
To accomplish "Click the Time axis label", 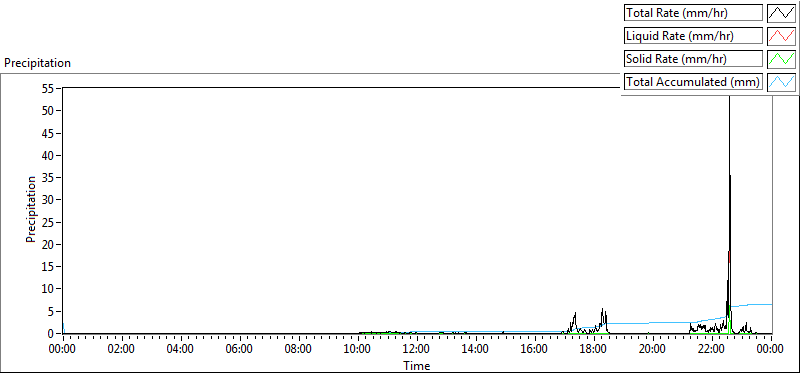I will 416,365.
